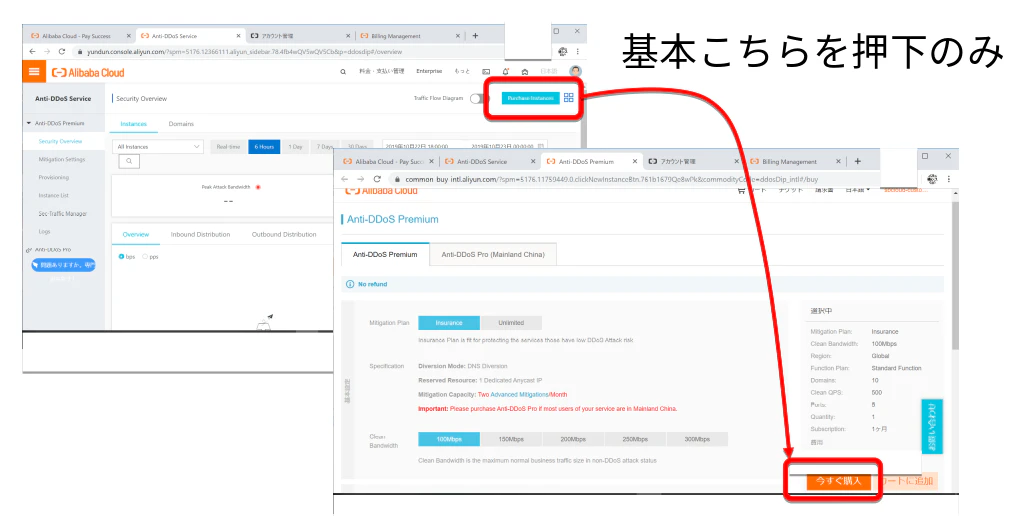The height and width of the screenshot is (516, 1023).
Task: Open the Outbound Distribution tab
Action: click(284, 234)
